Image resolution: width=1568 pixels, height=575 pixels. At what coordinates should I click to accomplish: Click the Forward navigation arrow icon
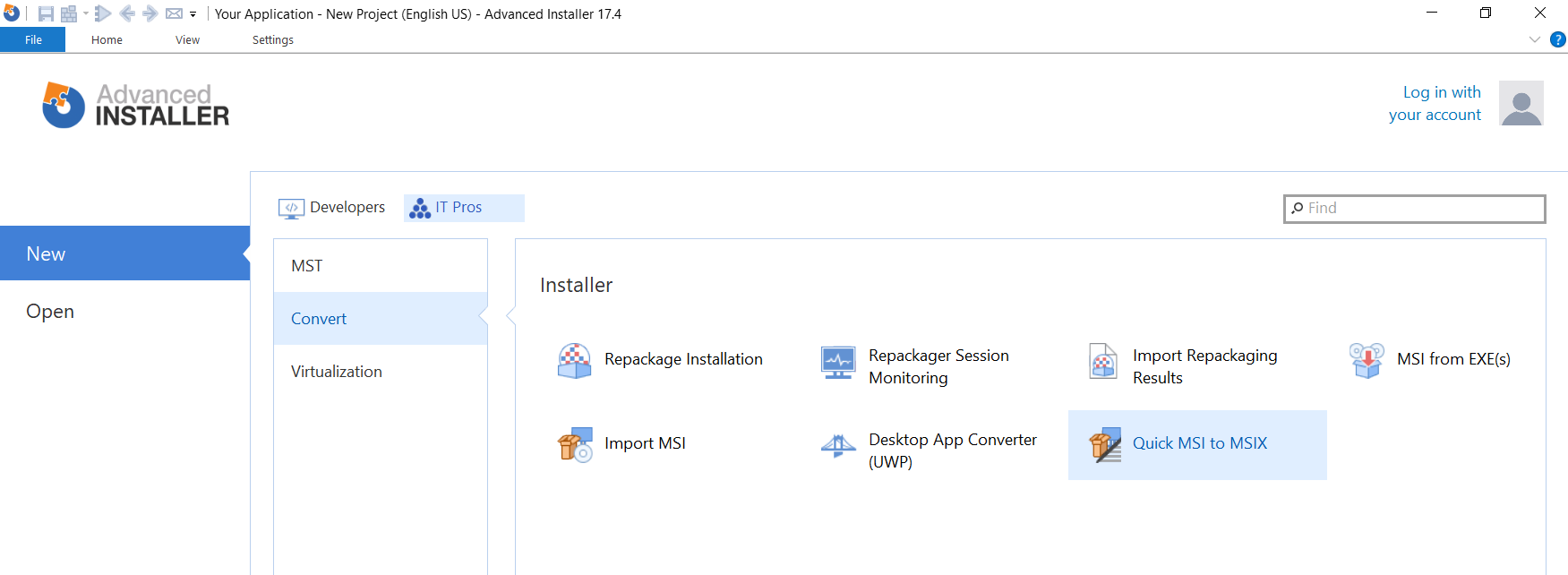150,13
